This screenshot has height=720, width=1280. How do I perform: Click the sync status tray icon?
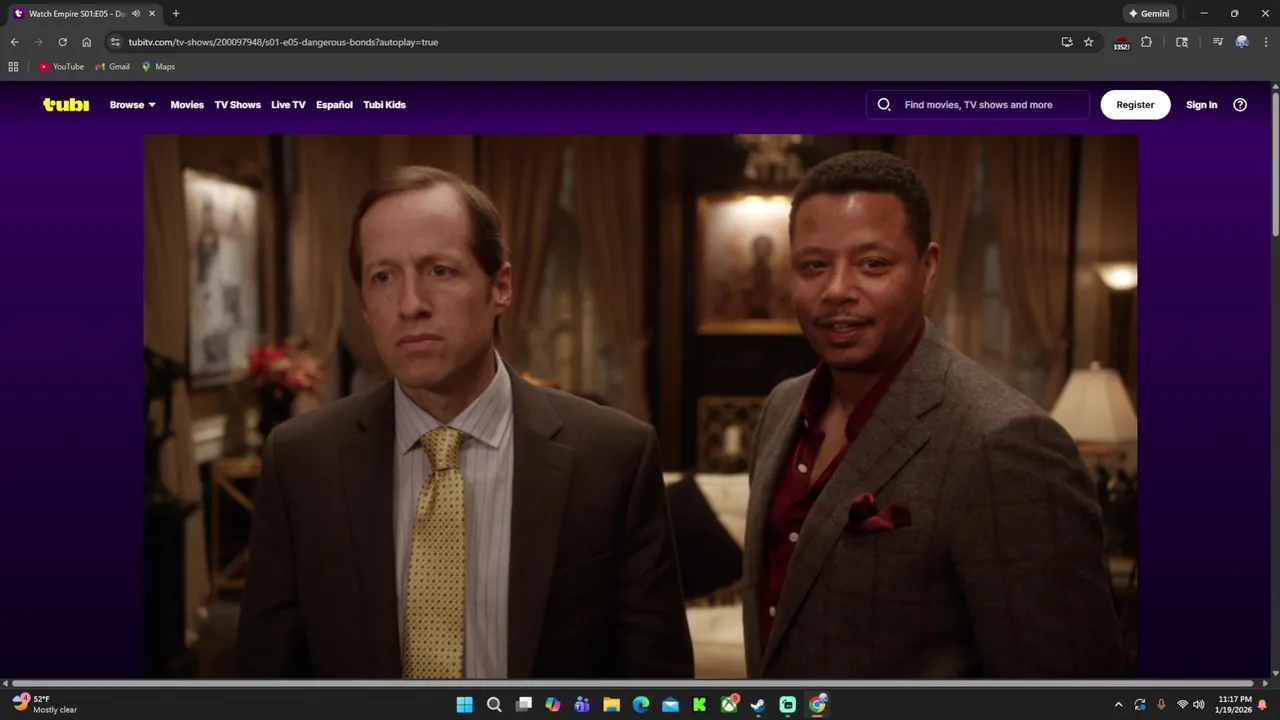[1140, 705]
